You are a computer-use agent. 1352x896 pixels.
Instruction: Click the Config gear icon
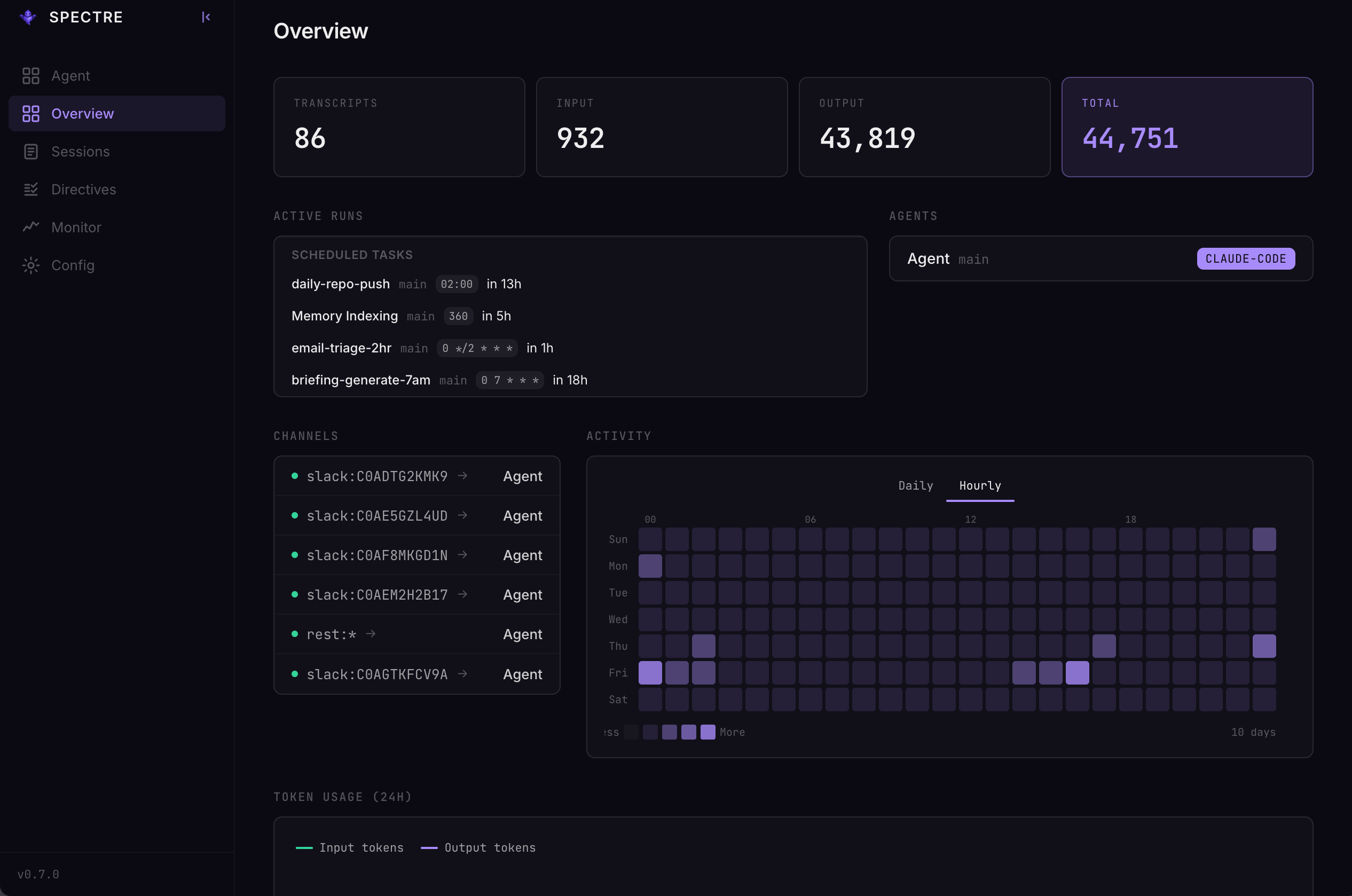pos(31,265)
